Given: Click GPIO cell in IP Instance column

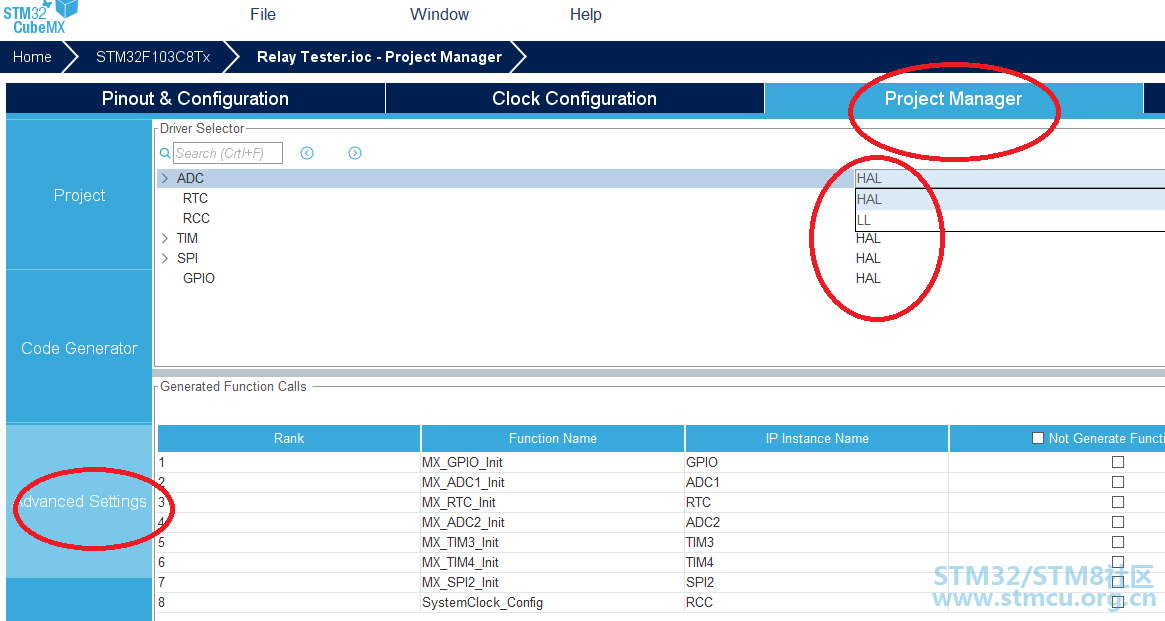Looking at the screenshot, I should click(817, 462).
